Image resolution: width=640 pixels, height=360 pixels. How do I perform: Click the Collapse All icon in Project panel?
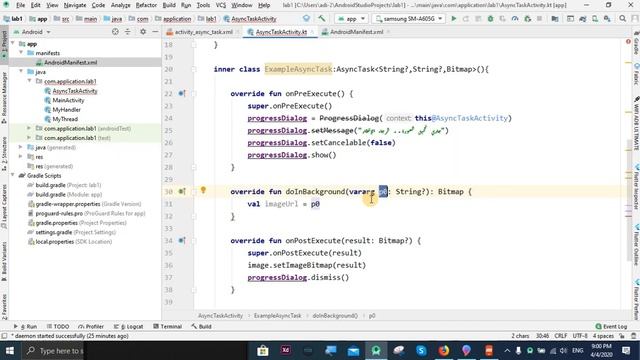[x=127, y=31]
